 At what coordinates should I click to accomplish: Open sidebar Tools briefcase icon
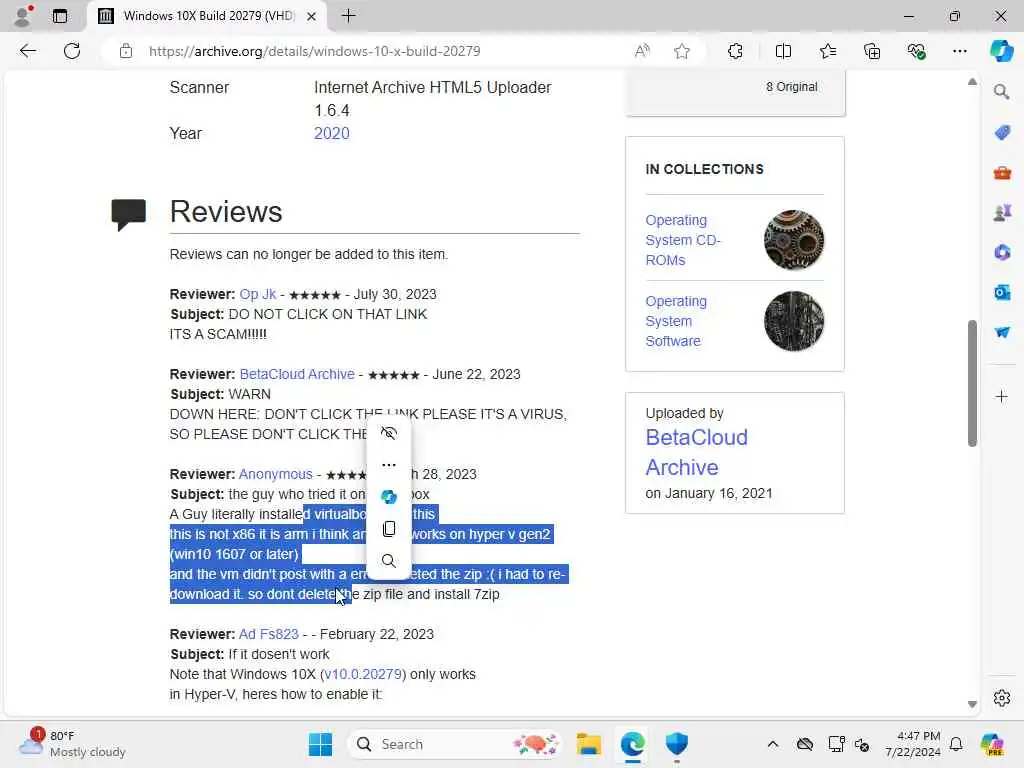[1002, 173]
